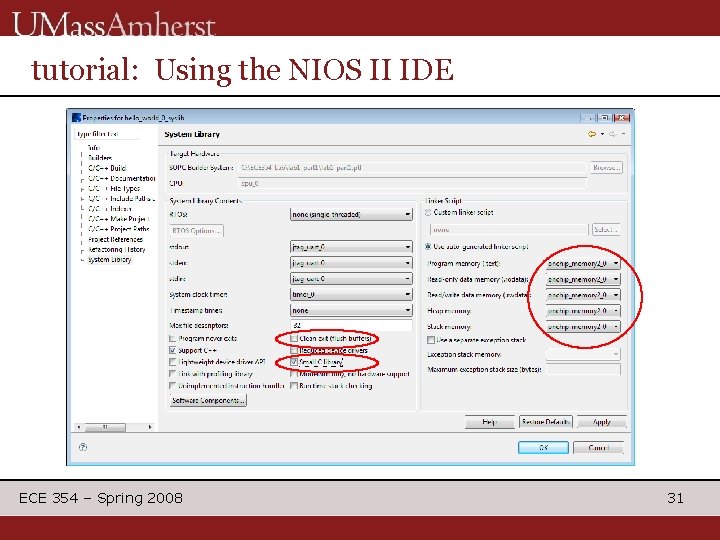Open the Exception stack memory dropdown
720x540 pixels.
(x=583, y=354)
